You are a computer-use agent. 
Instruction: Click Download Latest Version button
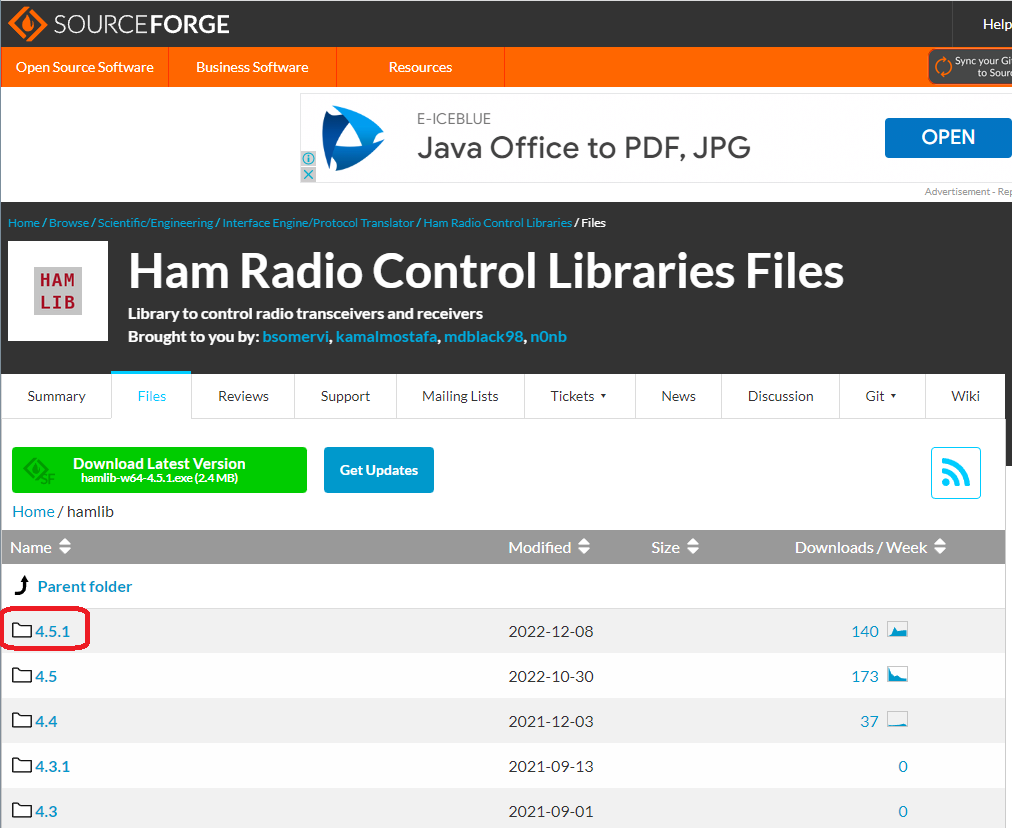tap(159, 470)
